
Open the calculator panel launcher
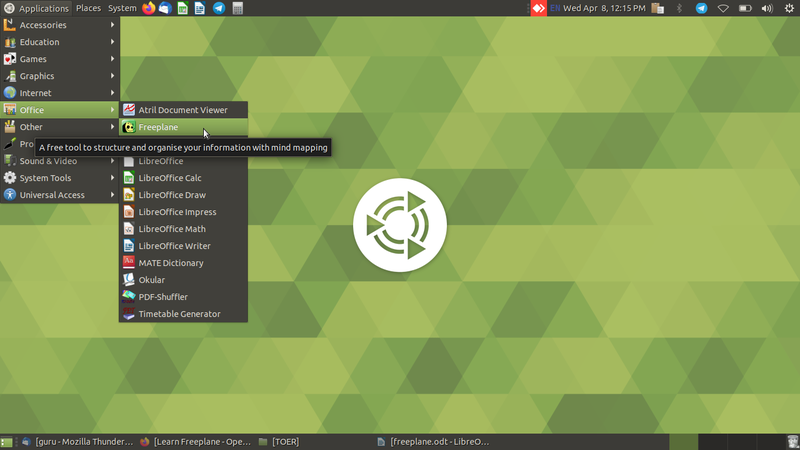(237, 8)
